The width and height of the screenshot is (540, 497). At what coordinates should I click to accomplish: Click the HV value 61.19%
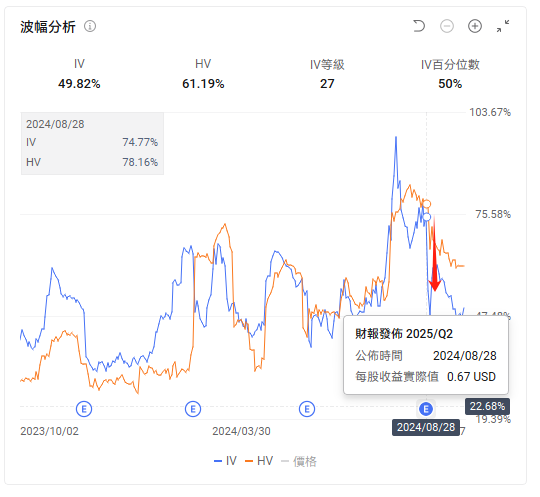click(203, 84)
